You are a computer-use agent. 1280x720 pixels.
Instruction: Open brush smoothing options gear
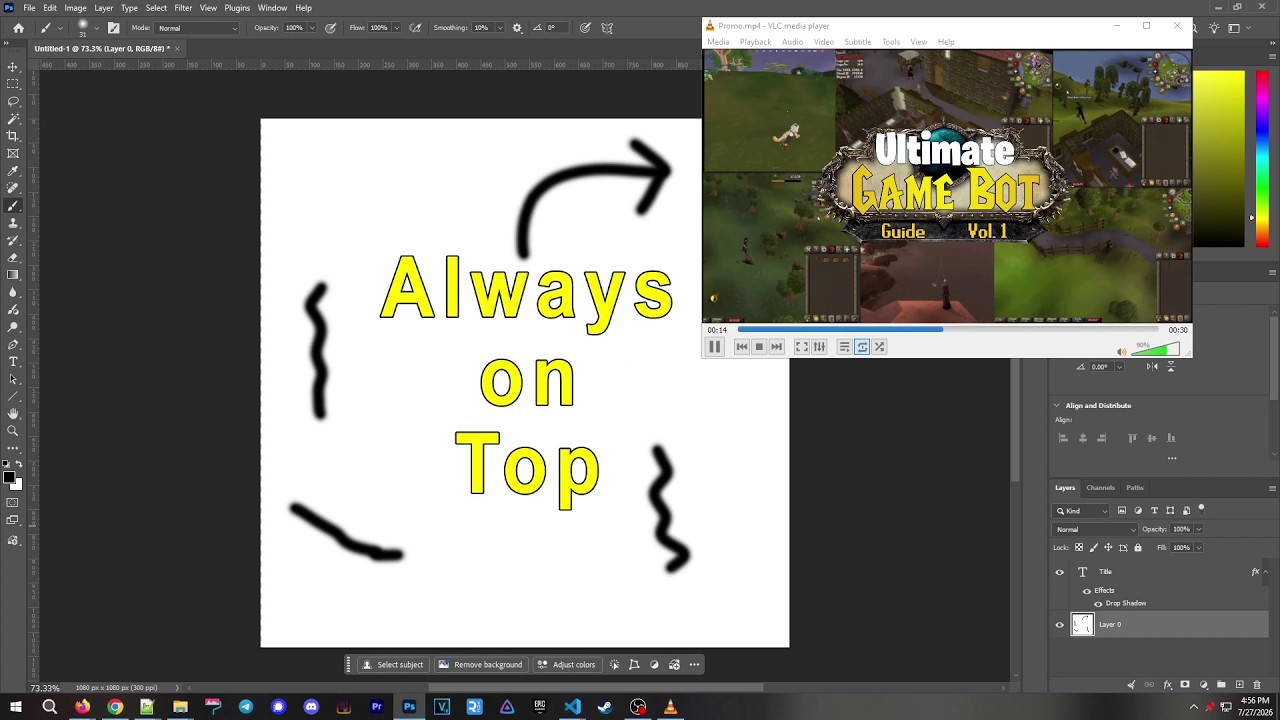(x=517, y=28)
